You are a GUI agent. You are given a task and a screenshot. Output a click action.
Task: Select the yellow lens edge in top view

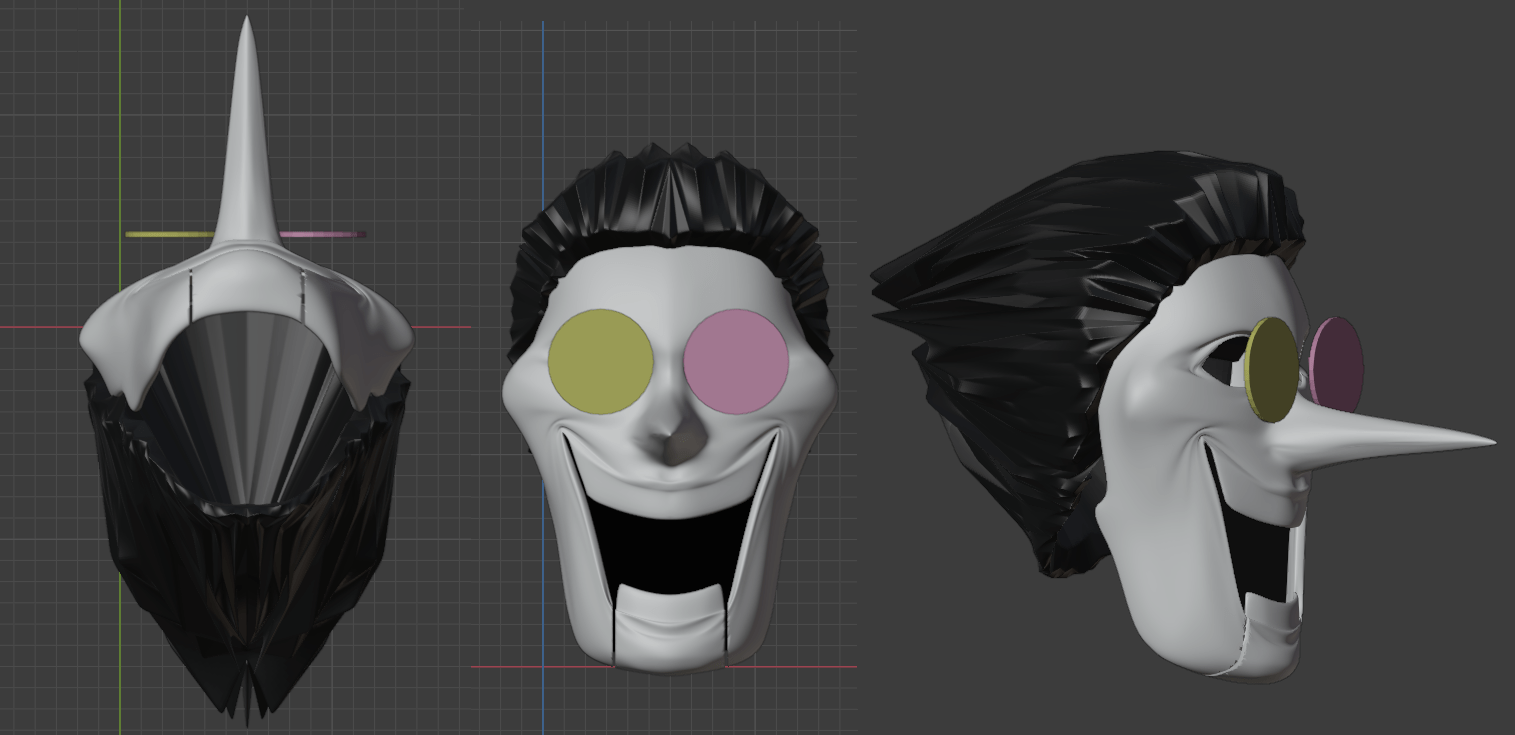point(170,234)
